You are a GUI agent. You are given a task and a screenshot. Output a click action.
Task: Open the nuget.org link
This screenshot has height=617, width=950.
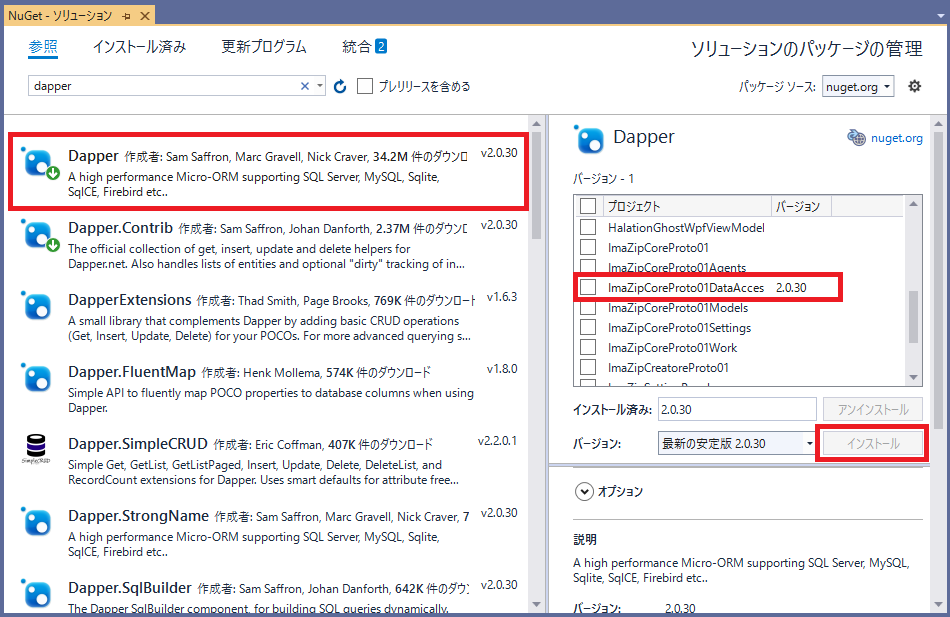click(x=897, y=138)
